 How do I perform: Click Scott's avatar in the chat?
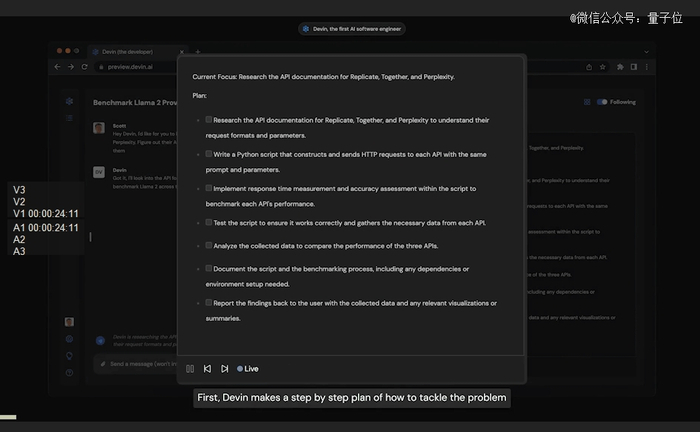click(x=99, y=128)
